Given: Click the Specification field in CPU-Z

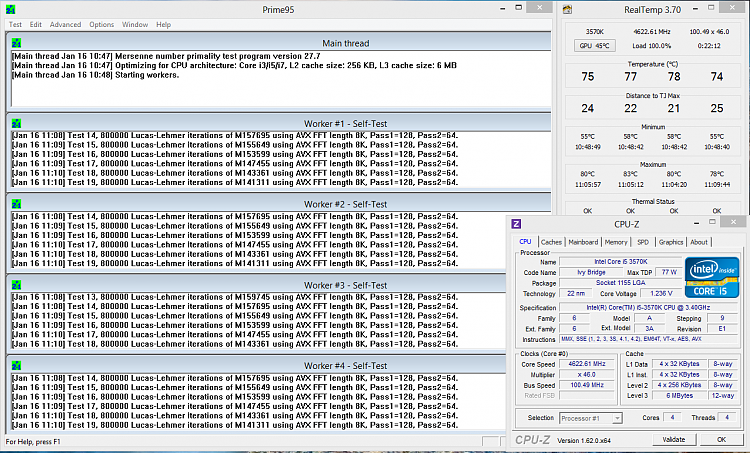Looking at the screenshot, I should (x=648, y=308).
